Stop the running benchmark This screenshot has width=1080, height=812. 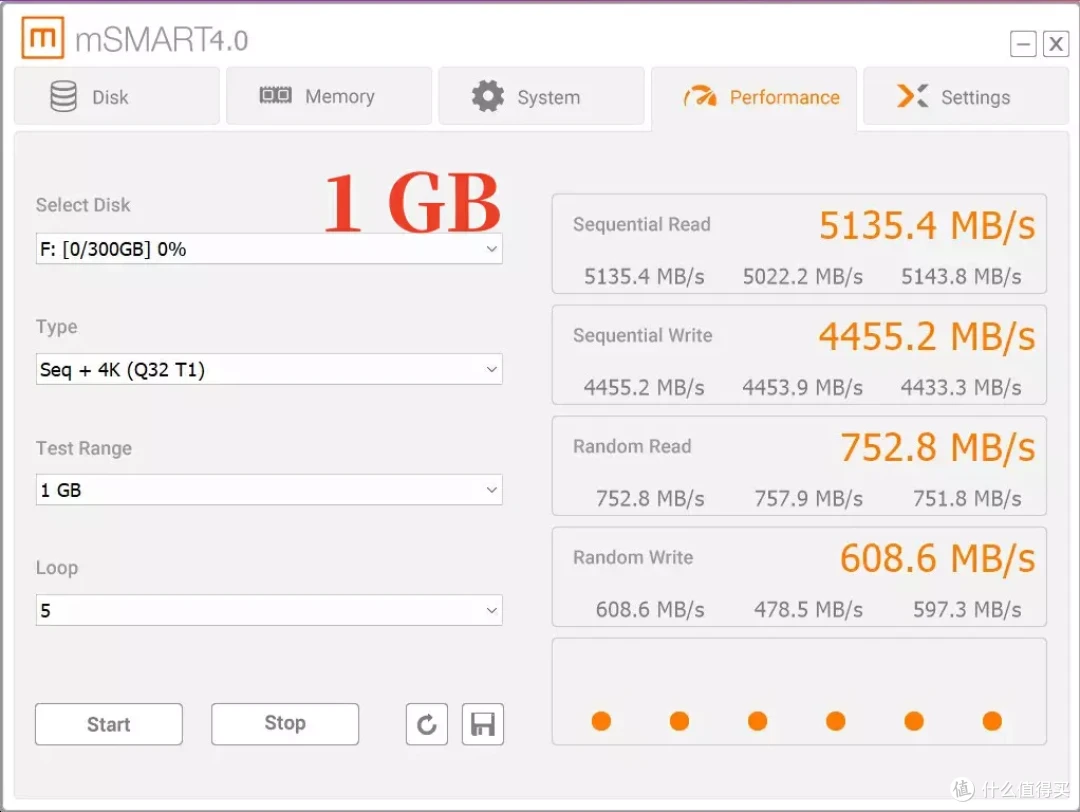click(285, 724)
